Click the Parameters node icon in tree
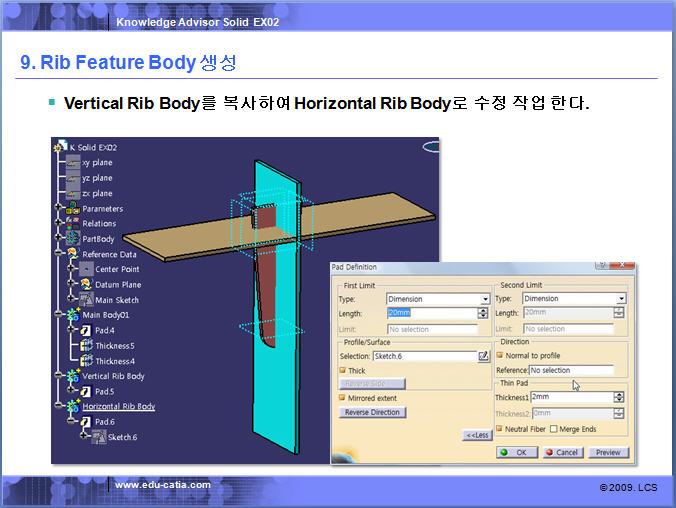 tap(72, 209)
